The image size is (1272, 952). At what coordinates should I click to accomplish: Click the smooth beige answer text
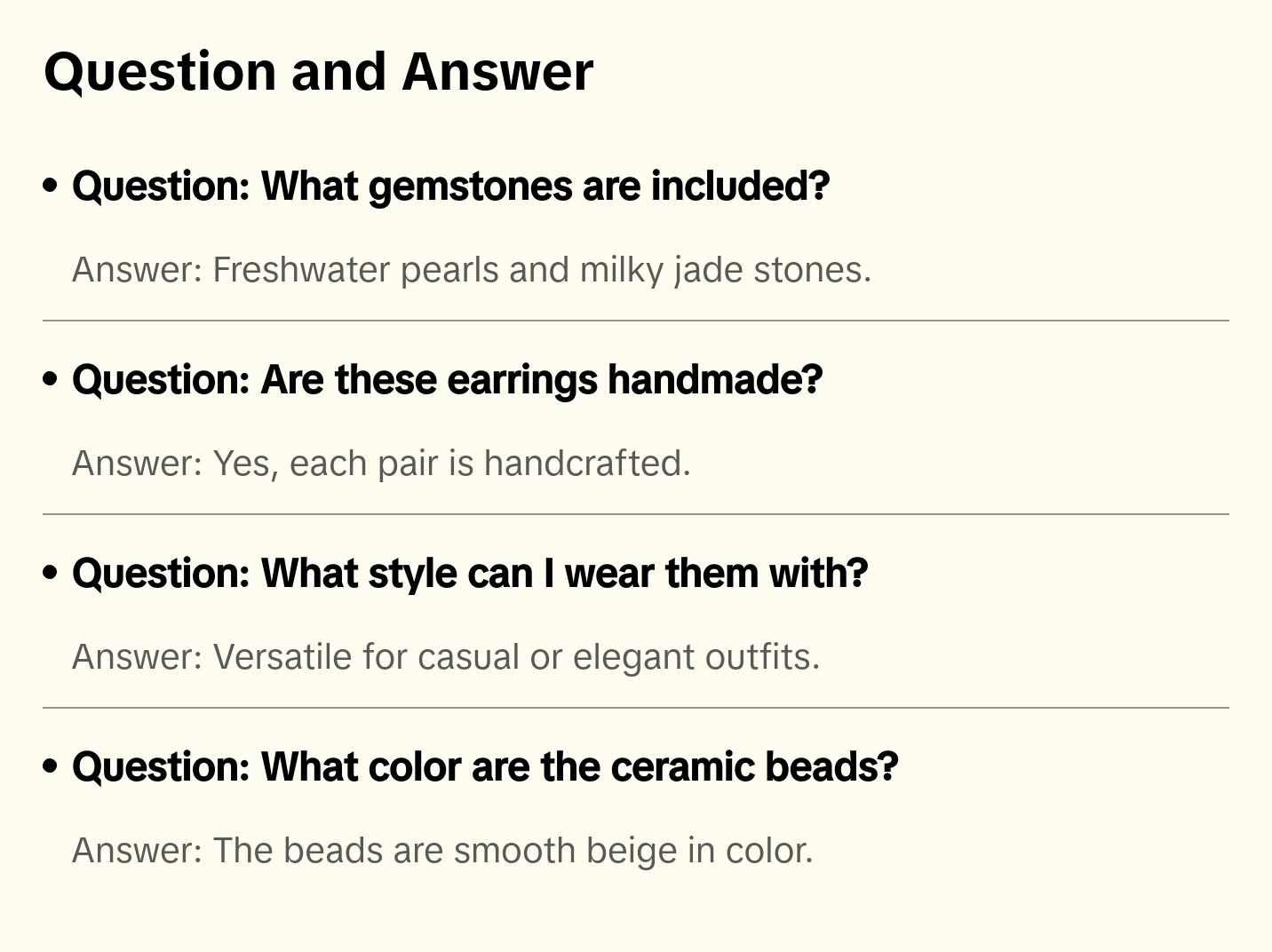click(441, 851)
